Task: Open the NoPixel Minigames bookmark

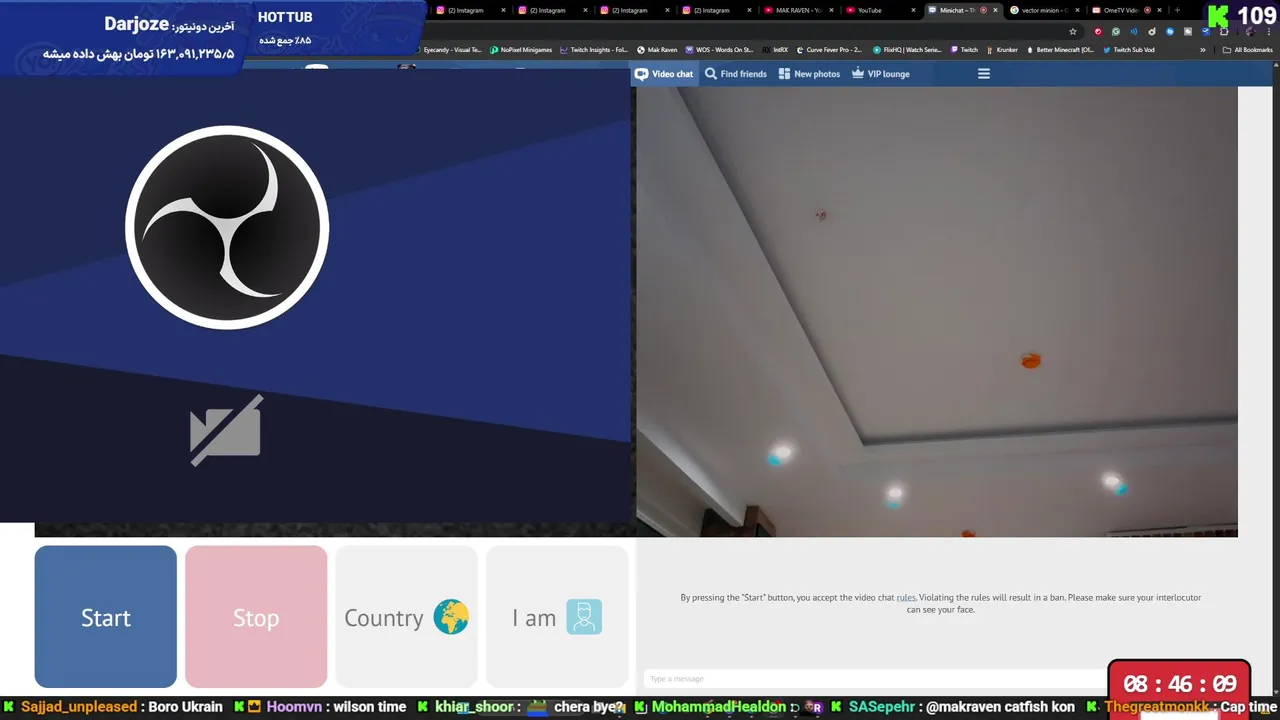Action: point(521,49)
